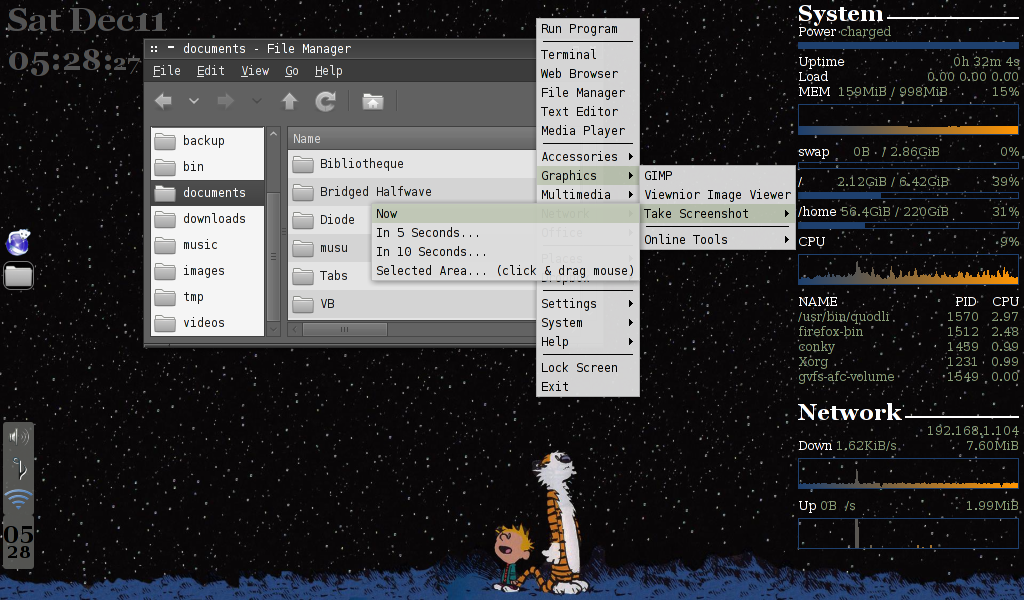
Task: Expand the Settings submenu
Action: click(x=587, y=304)
